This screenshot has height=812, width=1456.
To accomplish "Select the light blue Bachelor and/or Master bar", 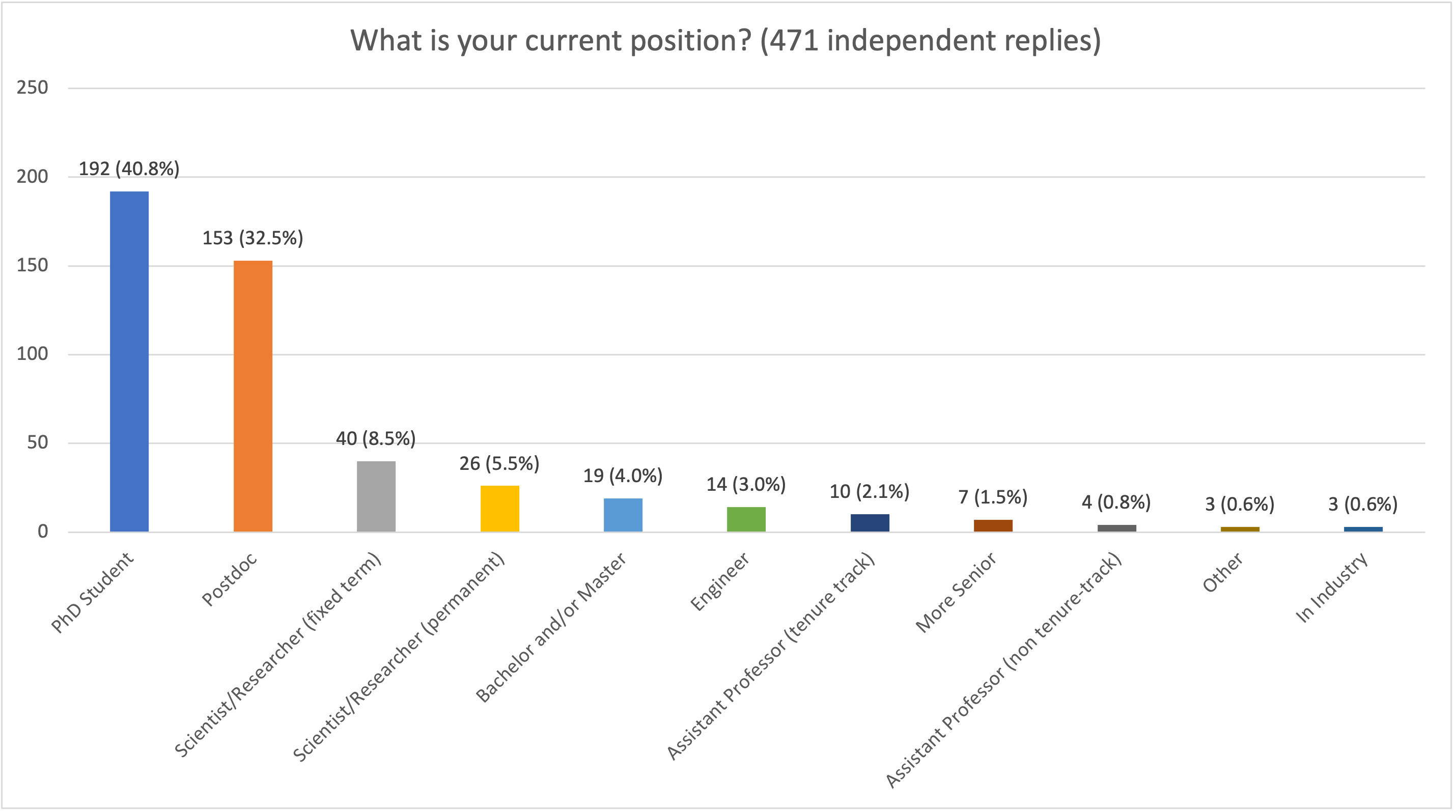I will tap(623, 515).
